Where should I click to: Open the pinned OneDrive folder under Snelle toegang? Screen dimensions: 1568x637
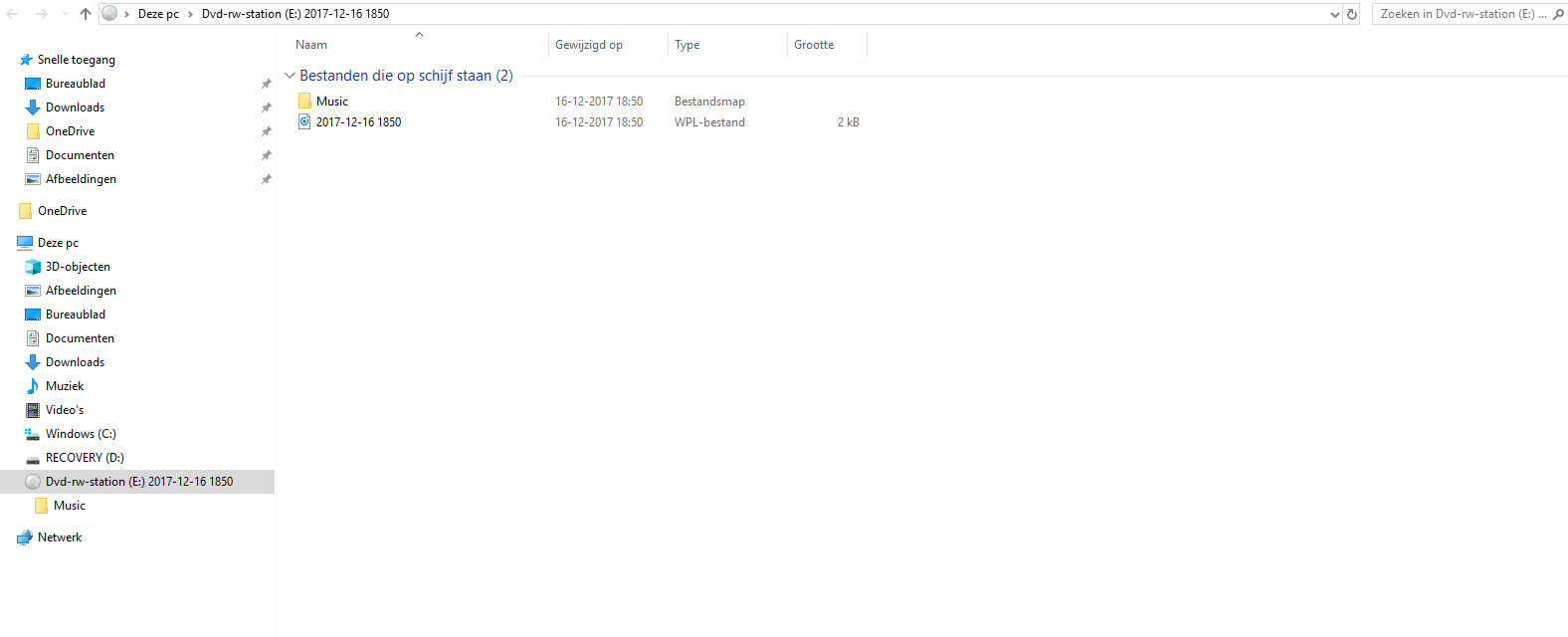[x=71, y=131]
